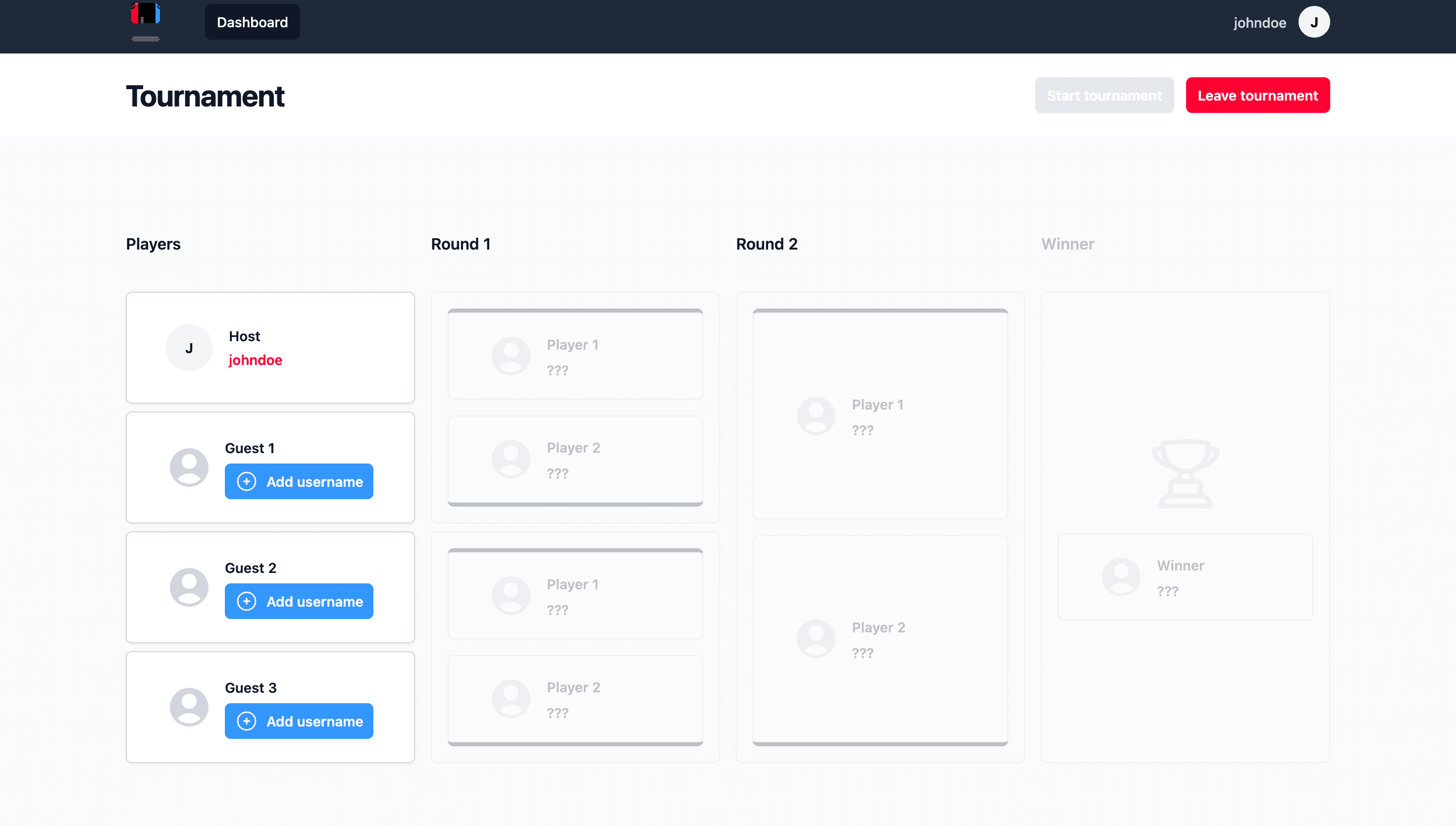Click the Tournament page title
Viewport: 1456px width, 827px height.
205,96
